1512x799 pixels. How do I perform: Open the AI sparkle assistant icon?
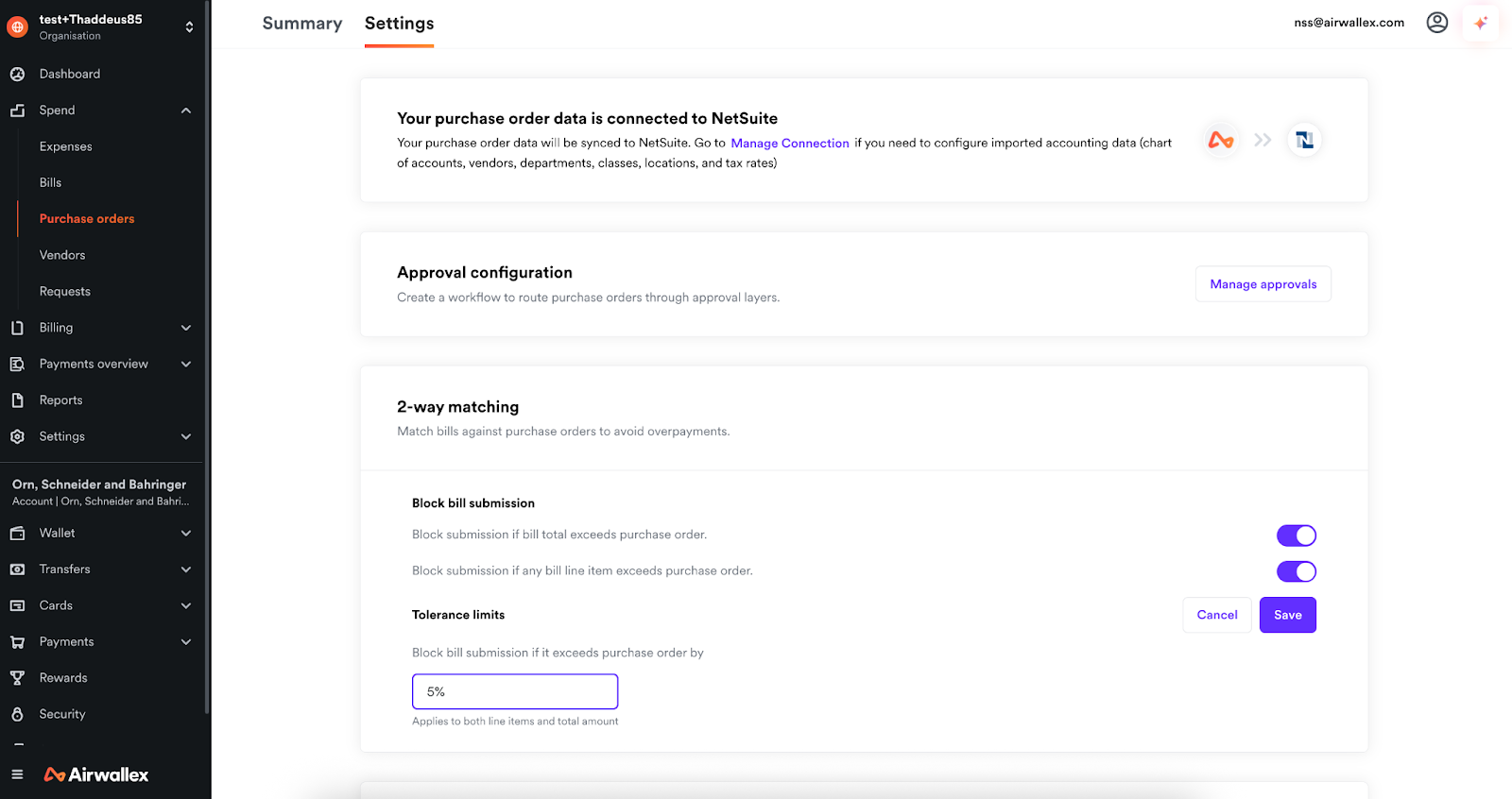[1480, 23]
